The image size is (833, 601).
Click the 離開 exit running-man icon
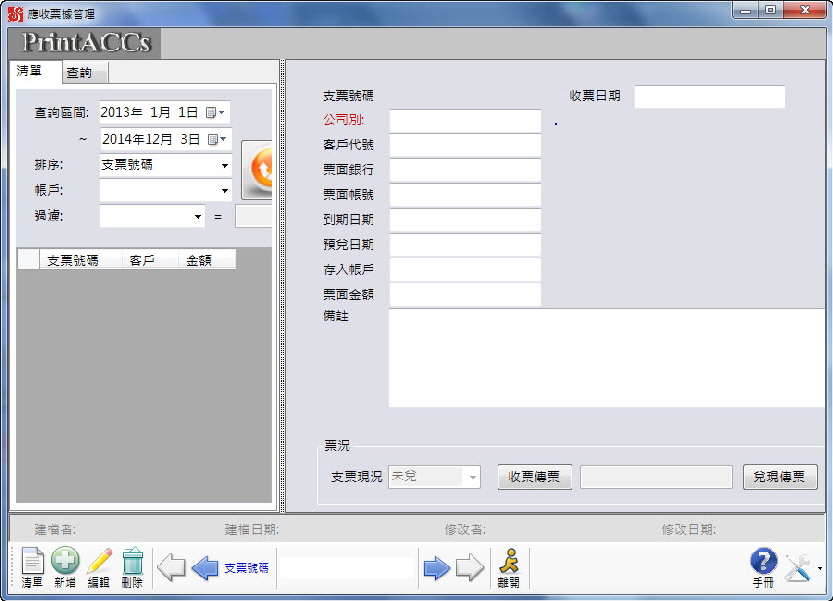click(509, 566)
